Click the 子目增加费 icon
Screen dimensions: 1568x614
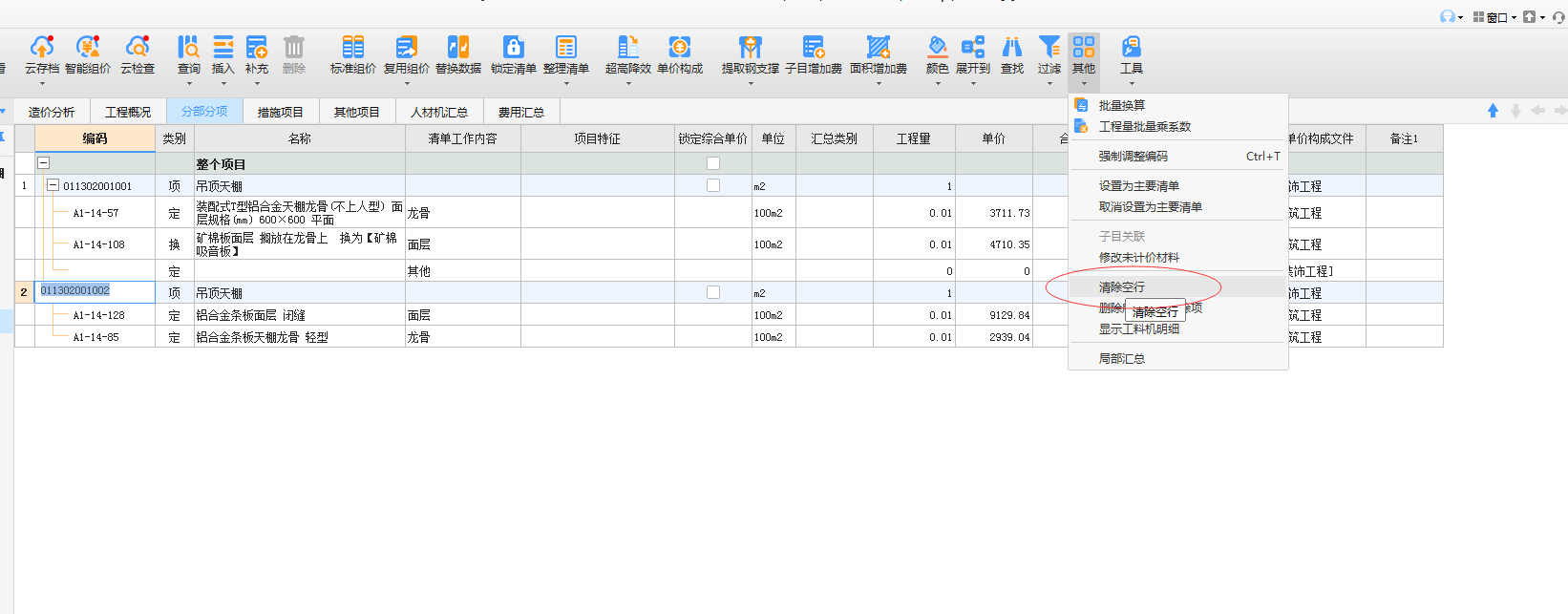tap(814, 47)
